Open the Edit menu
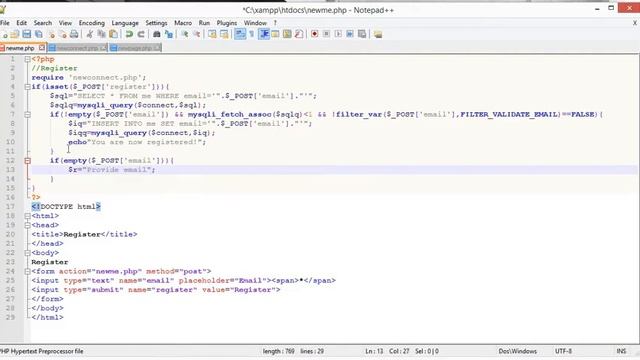 22,23
